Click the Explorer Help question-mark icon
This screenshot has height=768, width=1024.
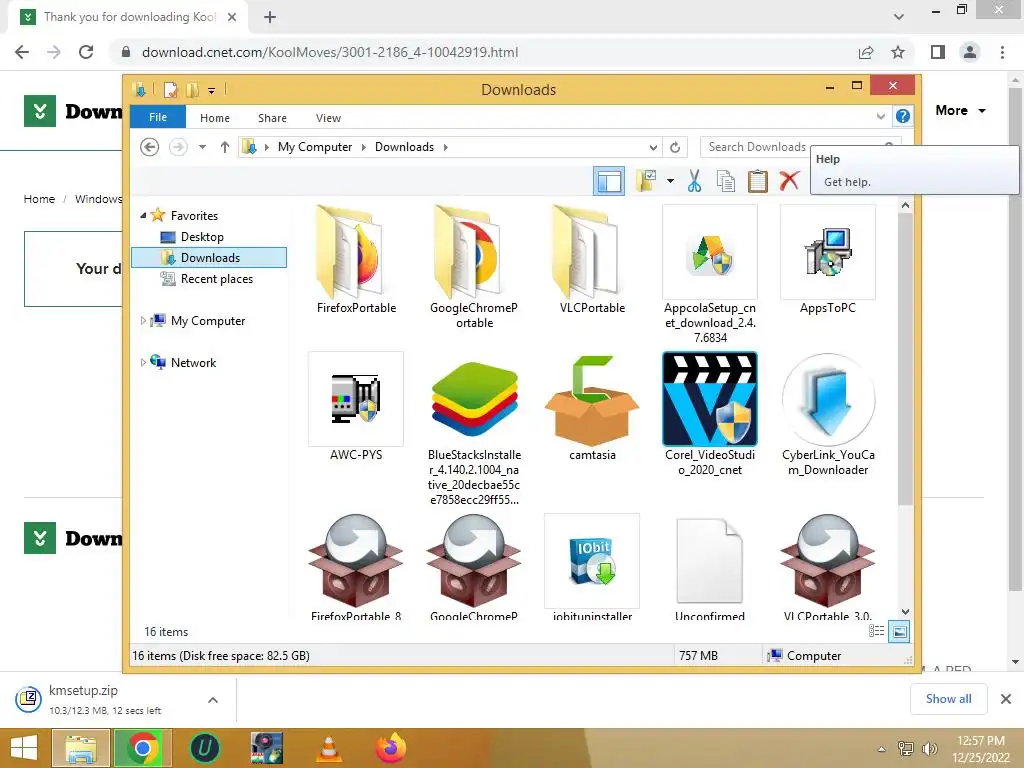[903, 116]
